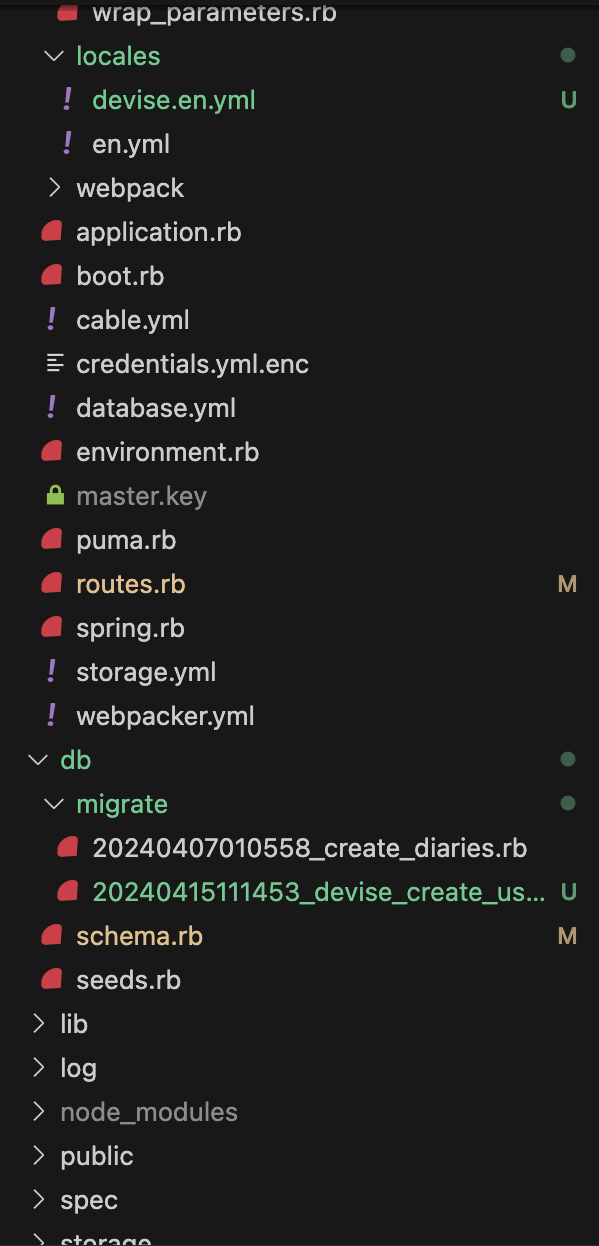This screenshot has height=1246, width=599.
Task: Click the M badge next to schema.rb
Action: pyautogui.click(x=567, y=935)
